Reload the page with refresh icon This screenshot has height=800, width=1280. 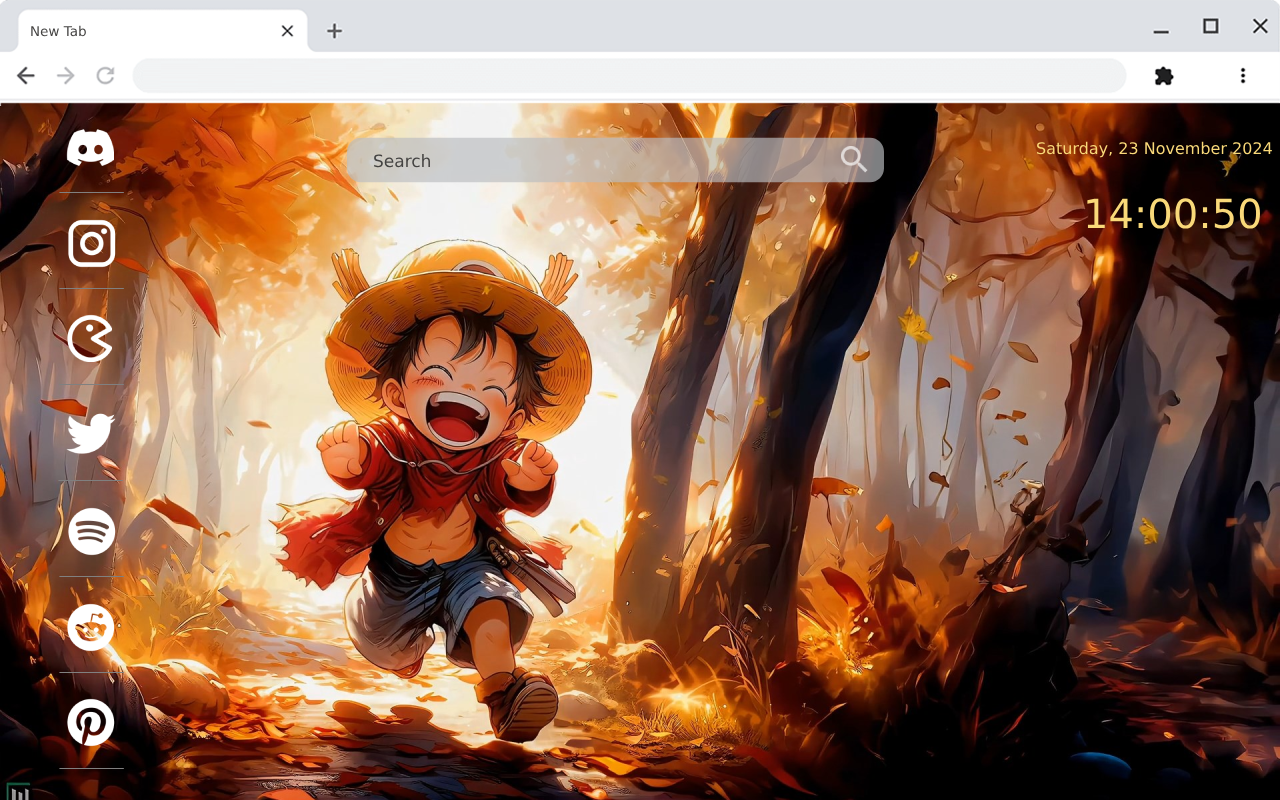pos(105,76)
